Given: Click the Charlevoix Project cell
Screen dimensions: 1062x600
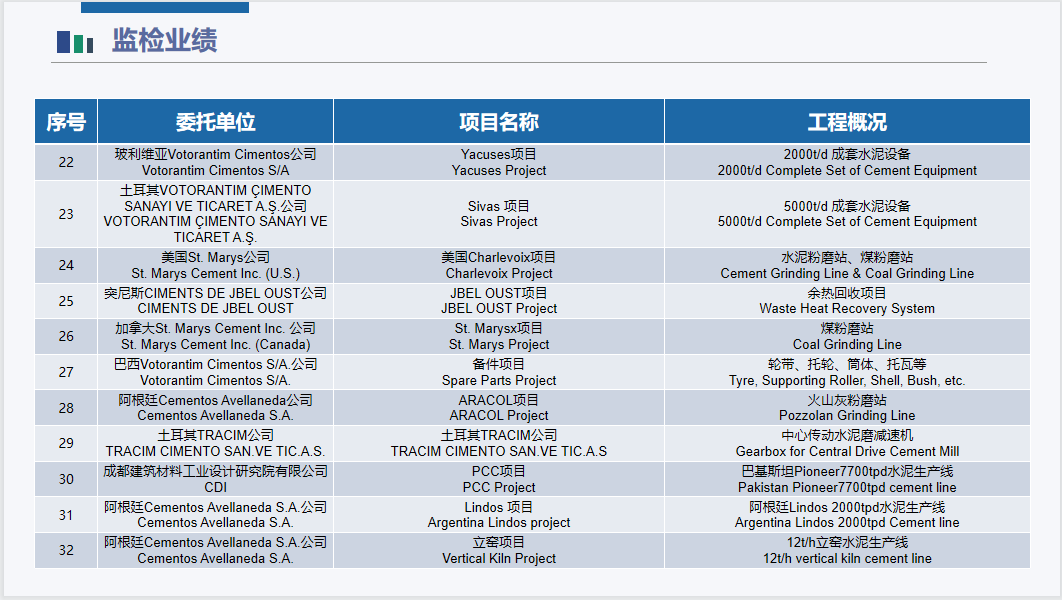Looking at the screenshot, I should click(499, 265).
